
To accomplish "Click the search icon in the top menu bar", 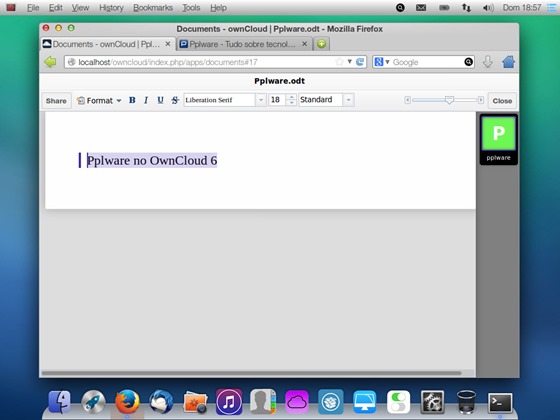I will [x=400, y=8].
